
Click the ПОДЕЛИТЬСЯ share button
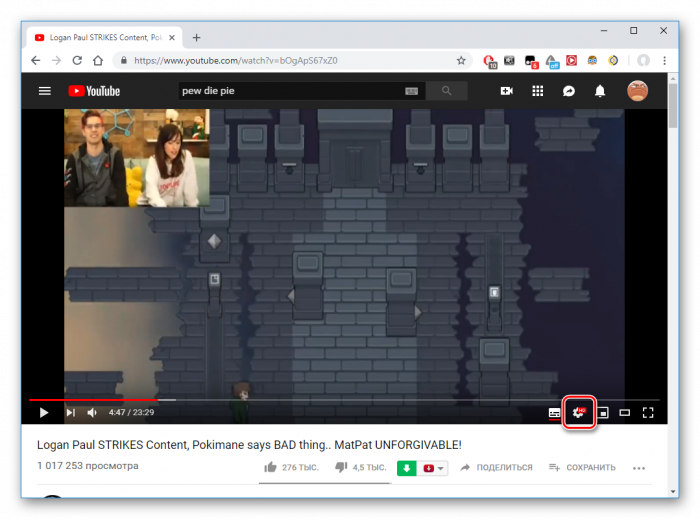coord(497,467)
